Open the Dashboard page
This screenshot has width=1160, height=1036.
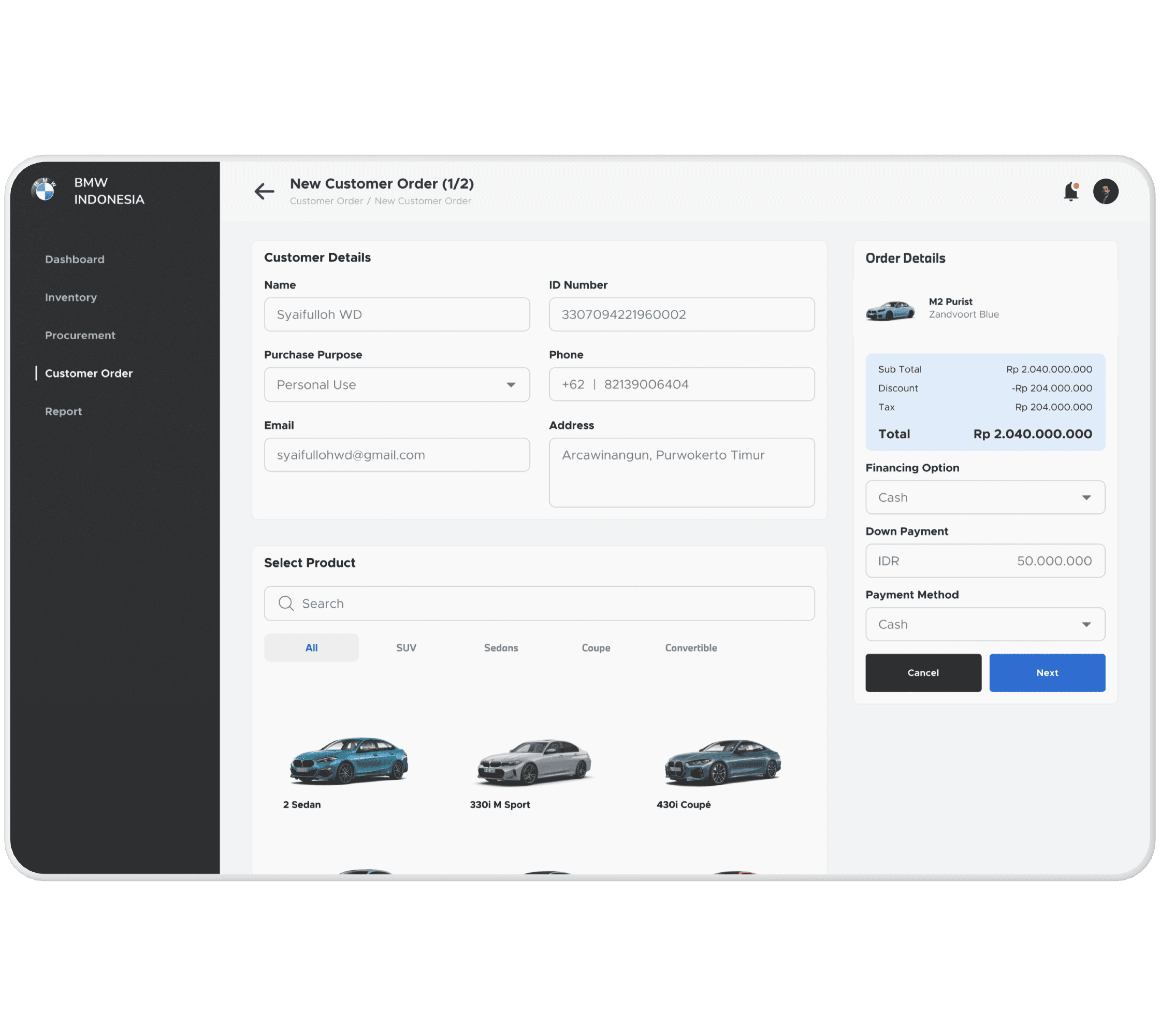[x=74, y=259]
